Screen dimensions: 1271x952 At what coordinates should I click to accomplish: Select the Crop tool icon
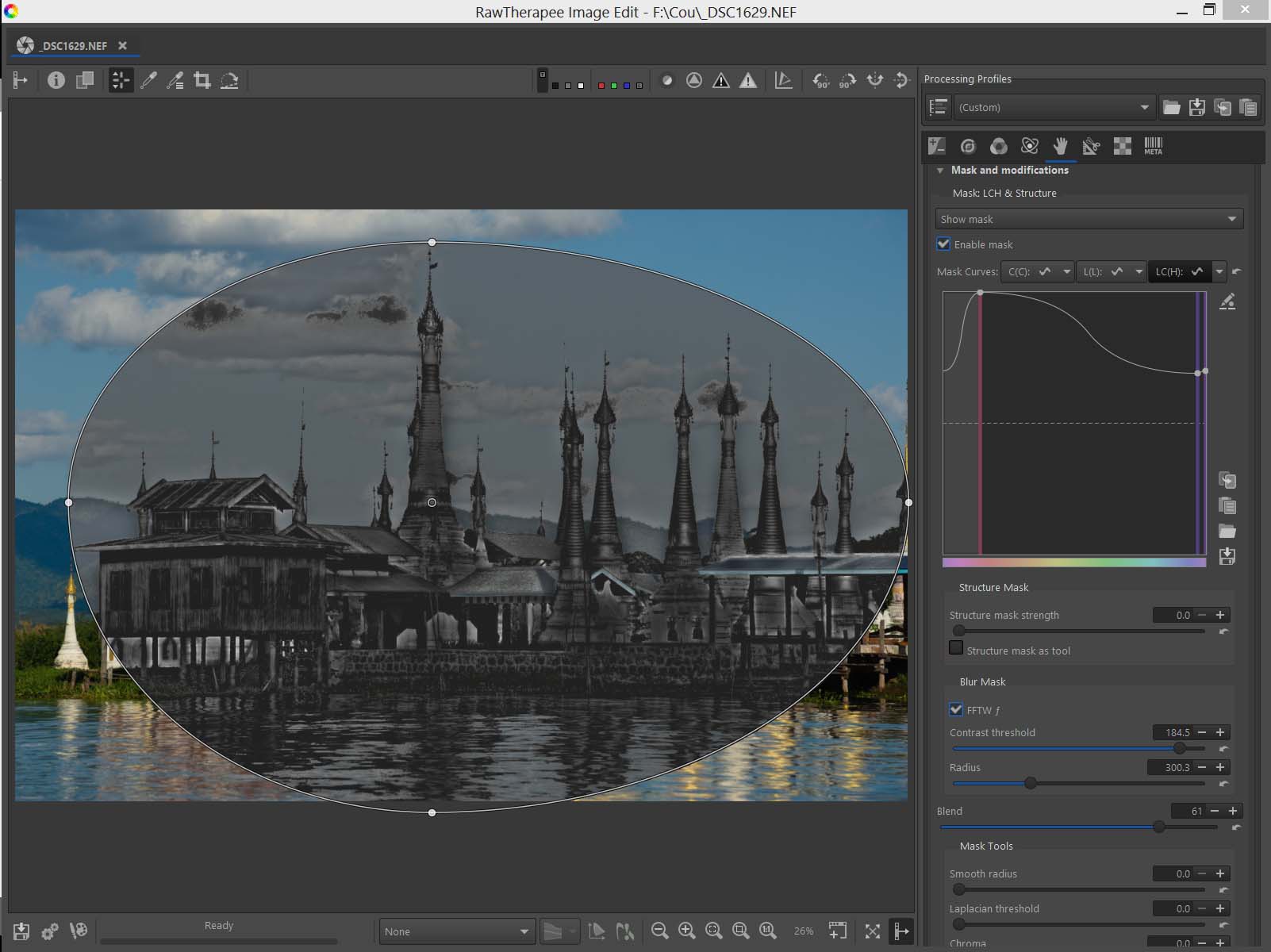pos(202,80)
